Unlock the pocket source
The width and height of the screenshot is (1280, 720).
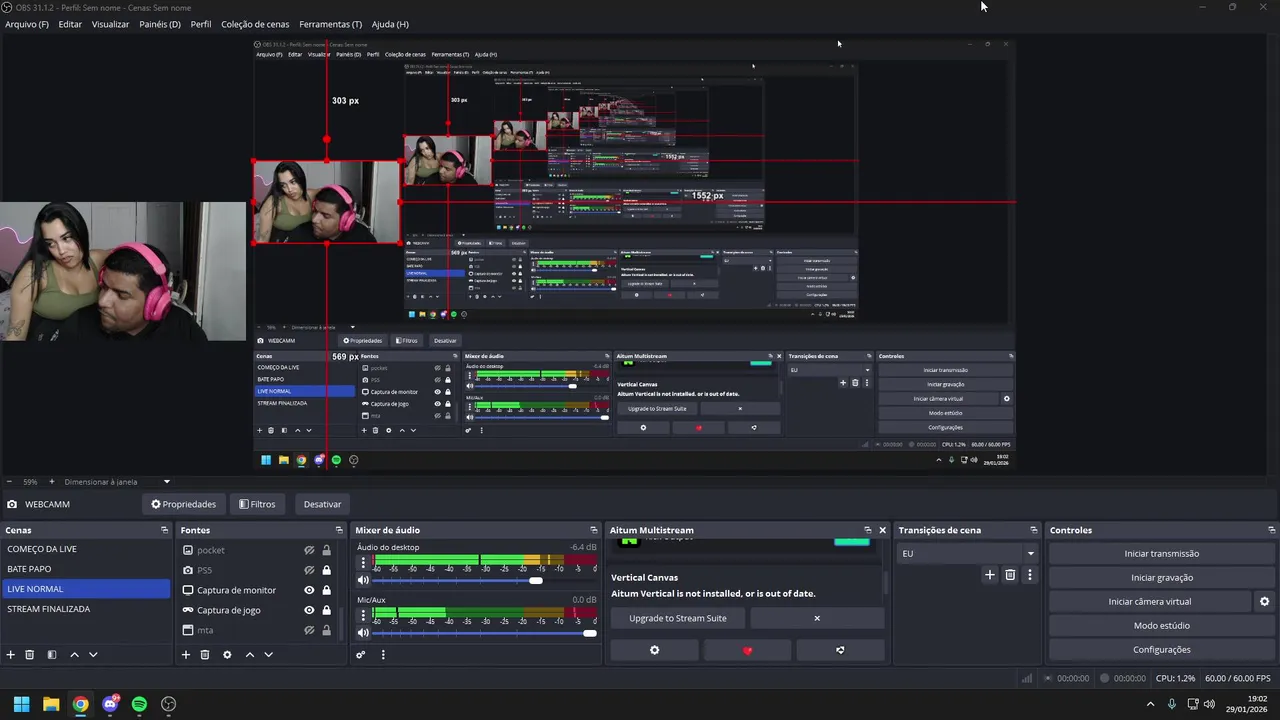pyautogui.click(x=326, y=550)
